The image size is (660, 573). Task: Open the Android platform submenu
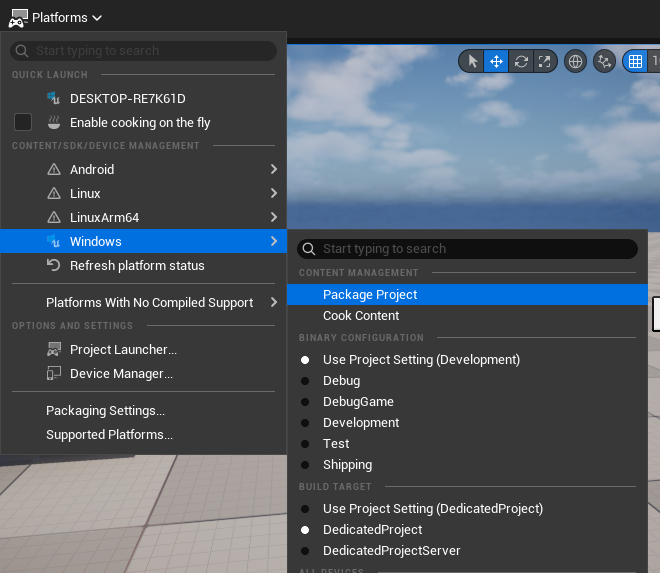click(x=144, y=169)
